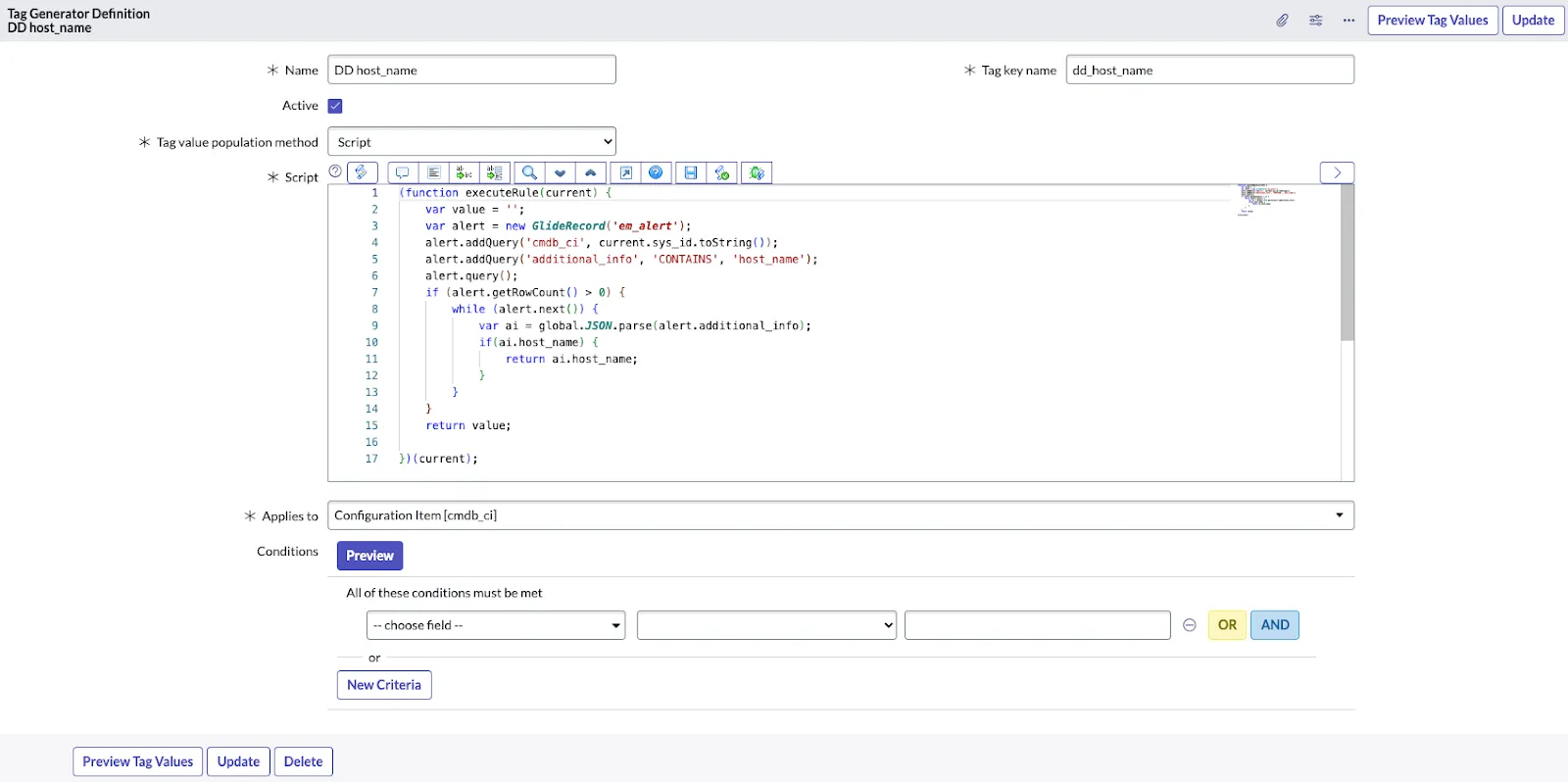Click the bottom Preview Tag Values button
1568x782 pixels.
(138, 761)
